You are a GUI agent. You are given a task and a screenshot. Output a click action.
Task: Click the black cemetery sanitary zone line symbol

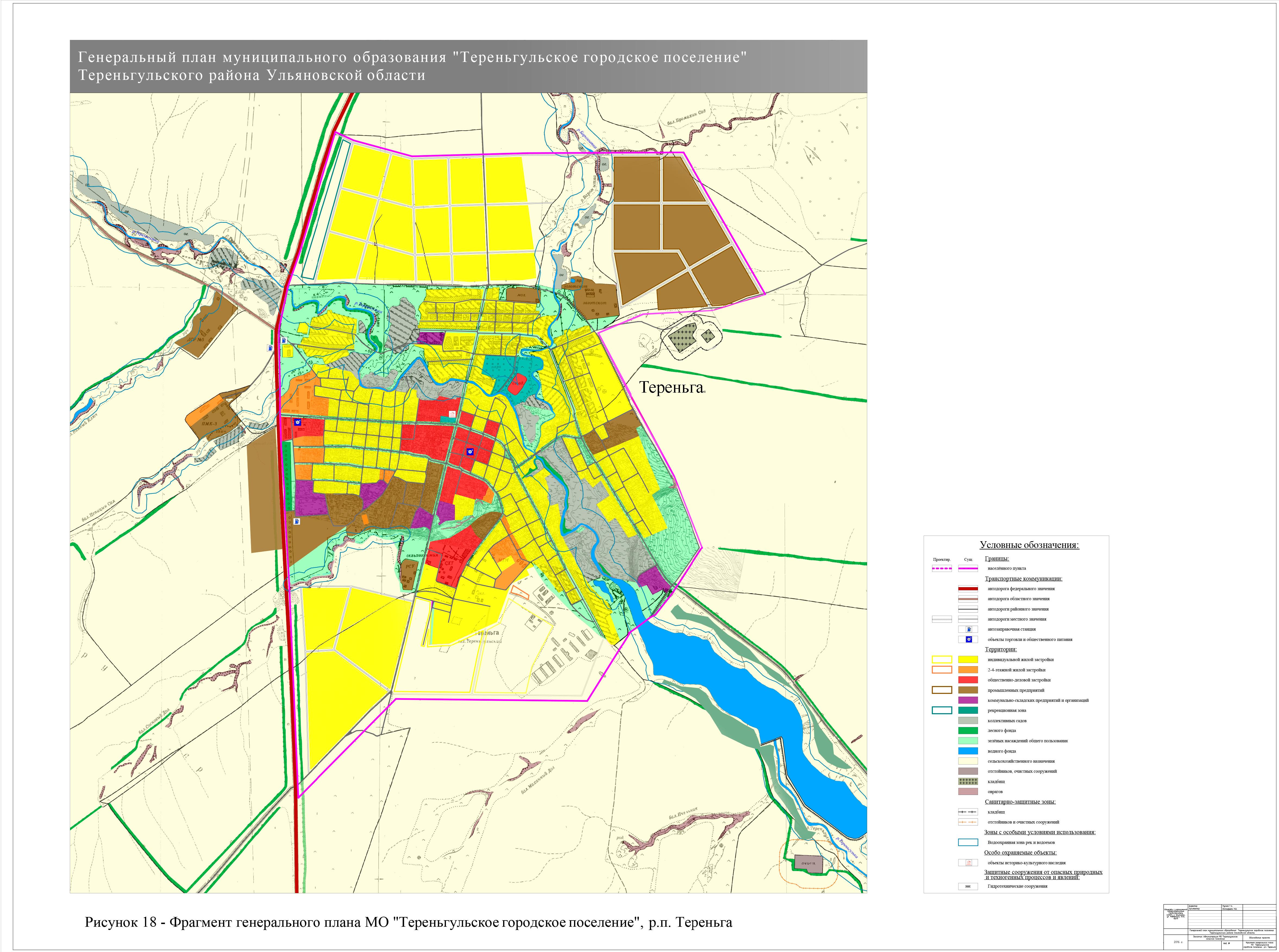coord(968,812)
